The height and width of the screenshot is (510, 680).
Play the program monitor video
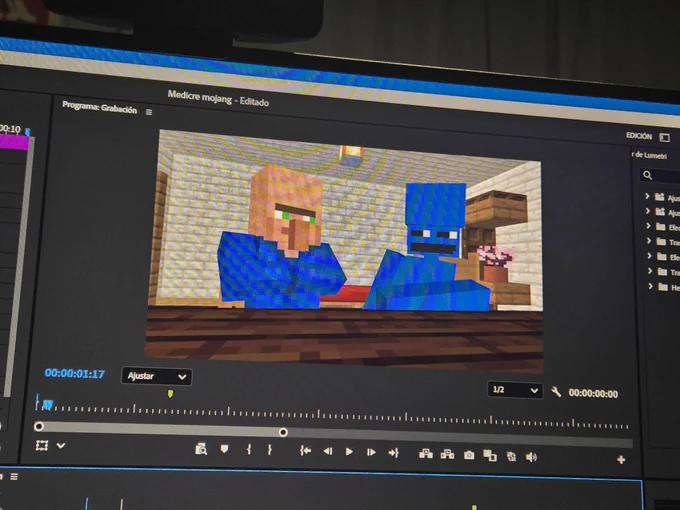point(349,452)
